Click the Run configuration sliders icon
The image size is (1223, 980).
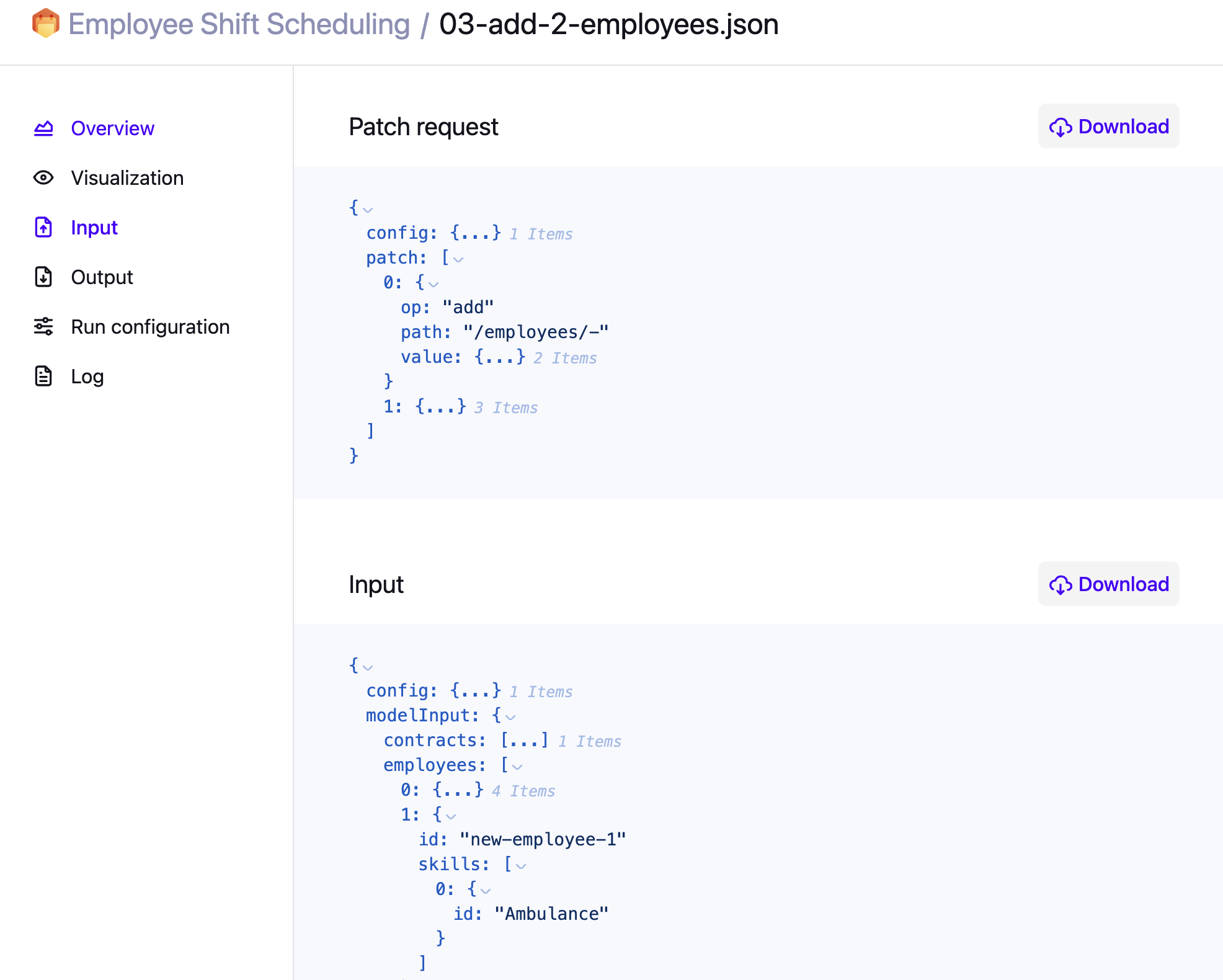tap(43, 327)
